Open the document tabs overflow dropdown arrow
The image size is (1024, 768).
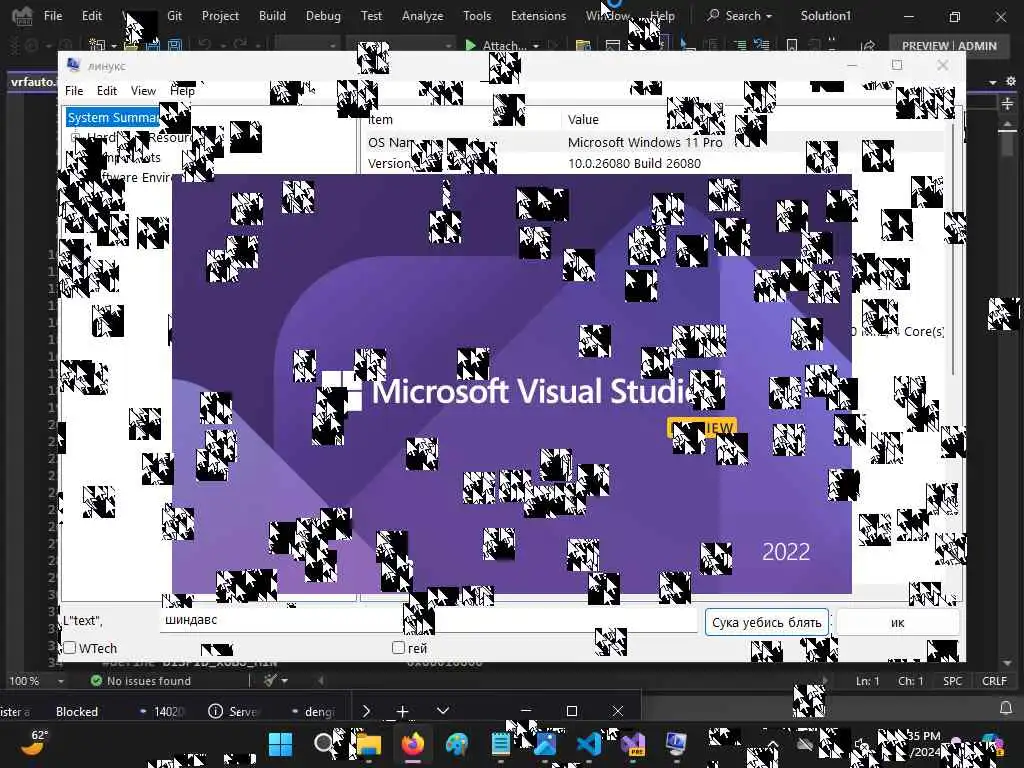coord(993,82)
